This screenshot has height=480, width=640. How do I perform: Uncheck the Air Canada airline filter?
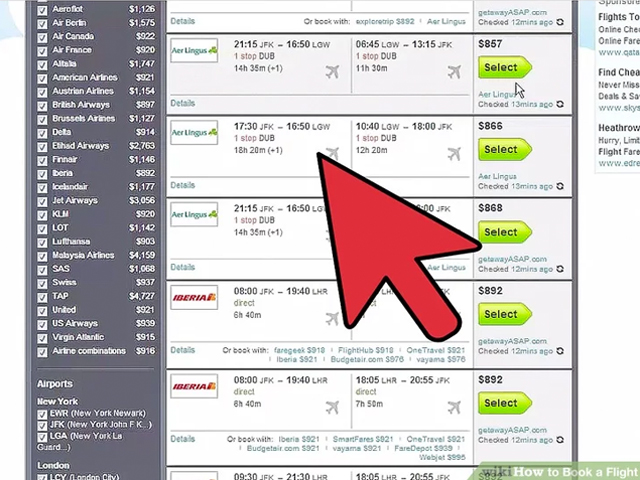pos(41,37)
